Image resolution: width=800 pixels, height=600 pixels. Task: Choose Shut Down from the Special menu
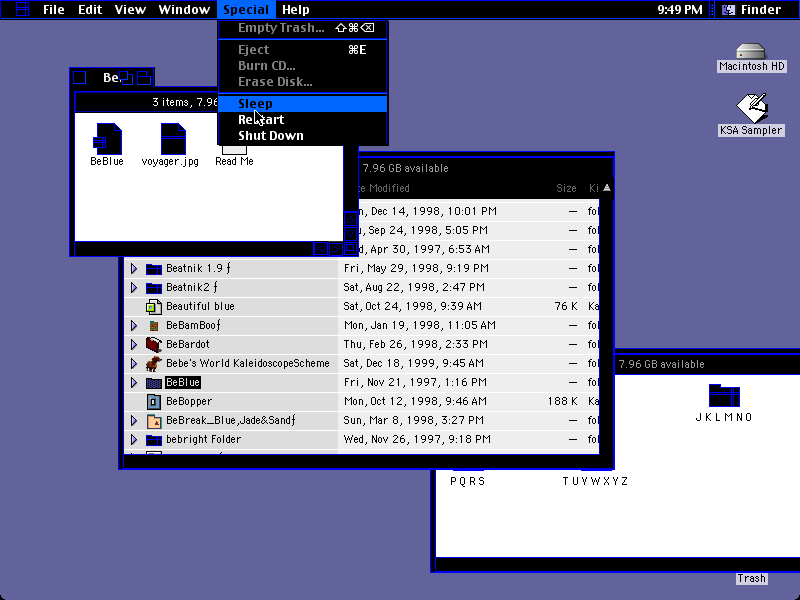[x=303, y=136]
